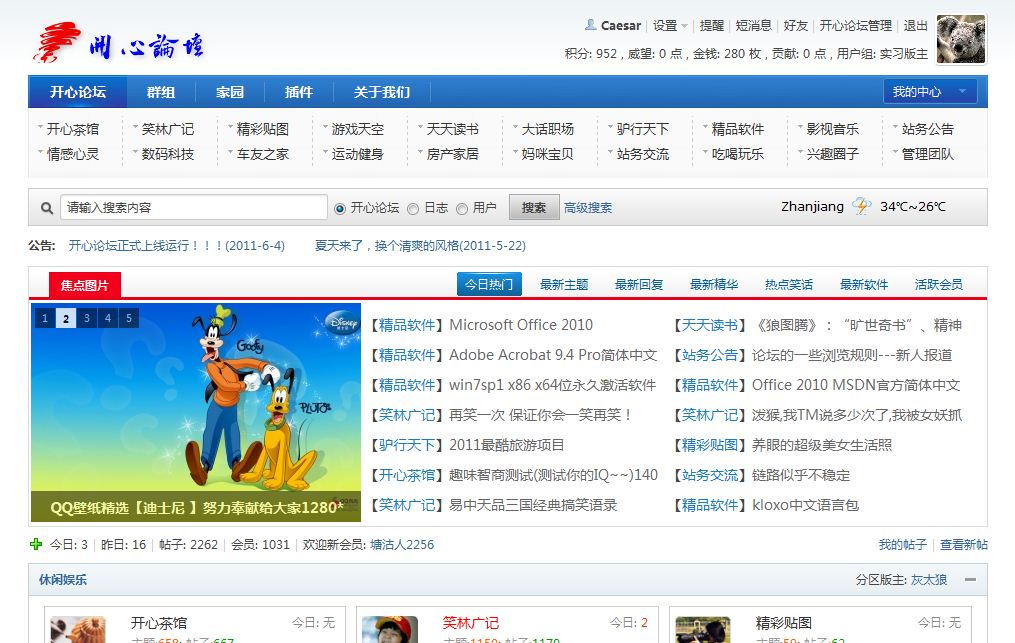Click the 开心论坛 red logo
The image size is (1015, 643).
(118, 43)
